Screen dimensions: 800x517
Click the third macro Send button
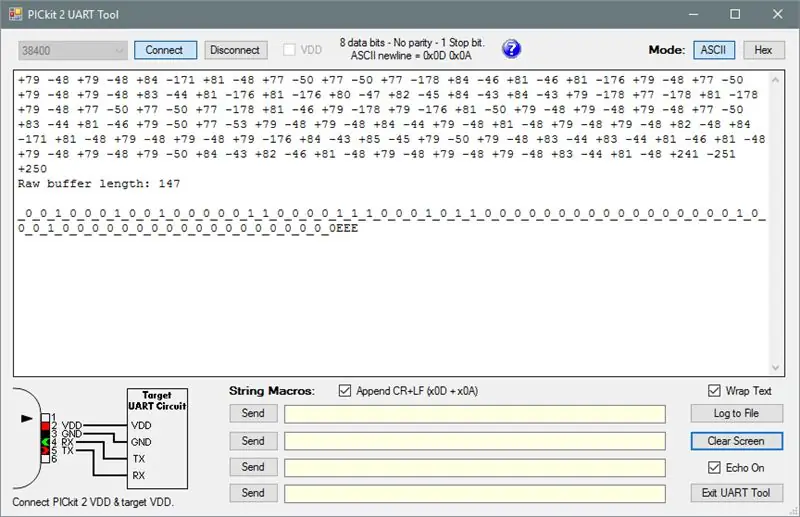tap(253, 467)
